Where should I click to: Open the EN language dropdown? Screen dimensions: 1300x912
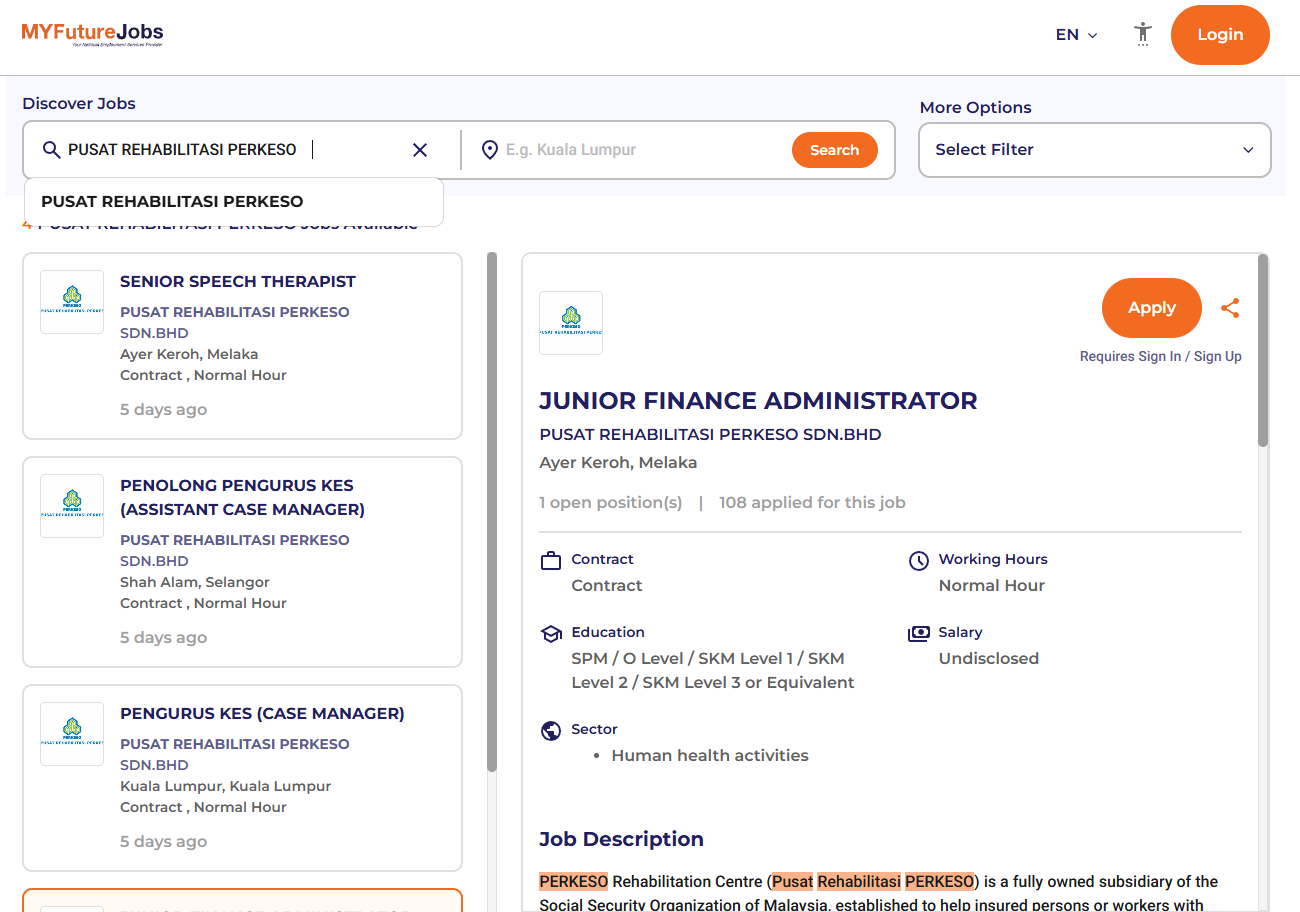pos(1076,35)
